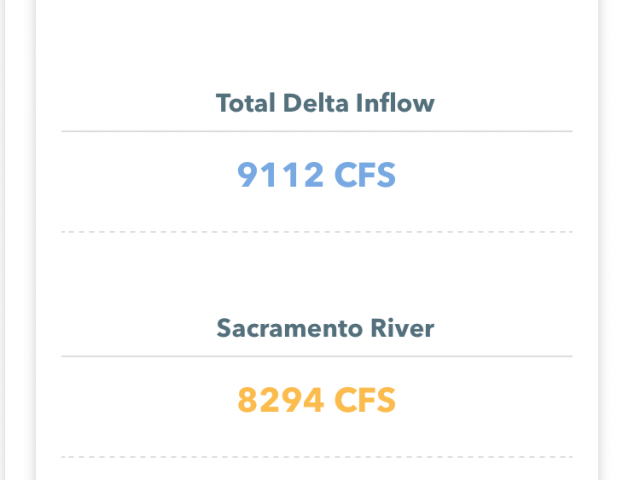This screenshot has width=640, height=480.
Task: Click dashed separator below 9112 CFS
Action: [x=317, y=232]
